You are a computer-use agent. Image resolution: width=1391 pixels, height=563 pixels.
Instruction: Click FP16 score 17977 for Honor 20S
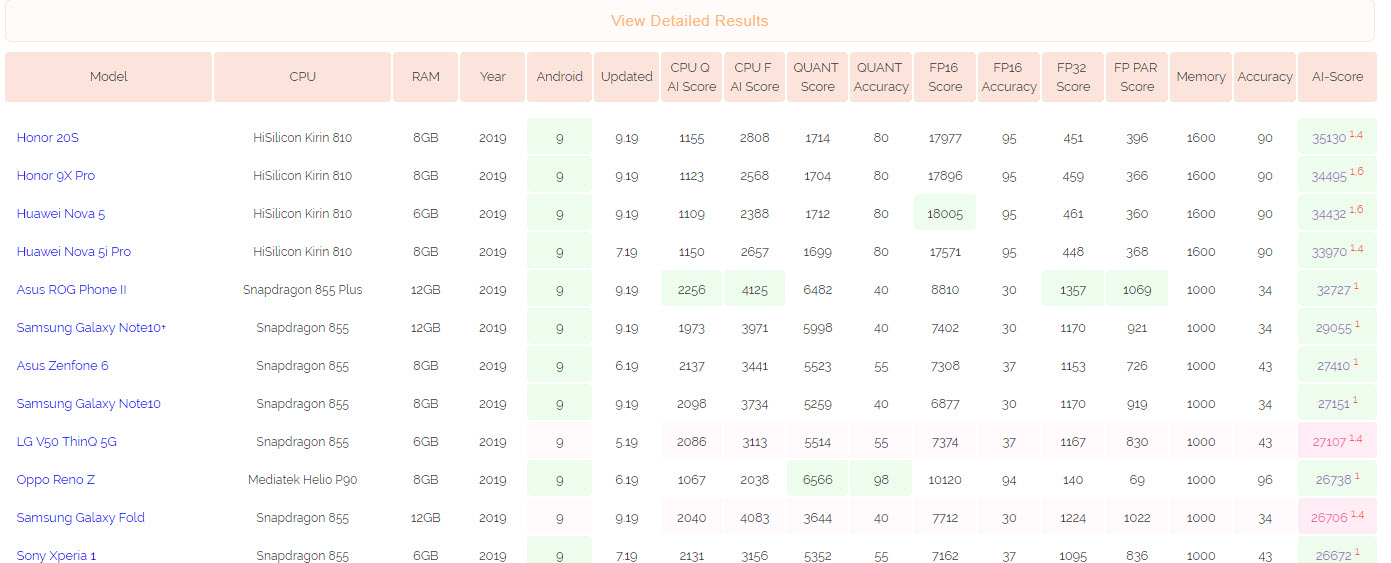(x=945, y=138)
